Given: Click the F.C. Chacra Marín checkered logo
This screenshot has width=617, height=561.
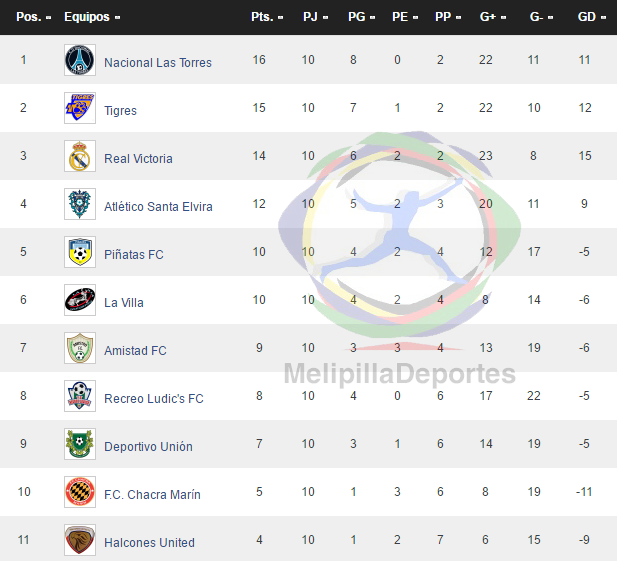Looking at the screenshot, I should 80,492.
